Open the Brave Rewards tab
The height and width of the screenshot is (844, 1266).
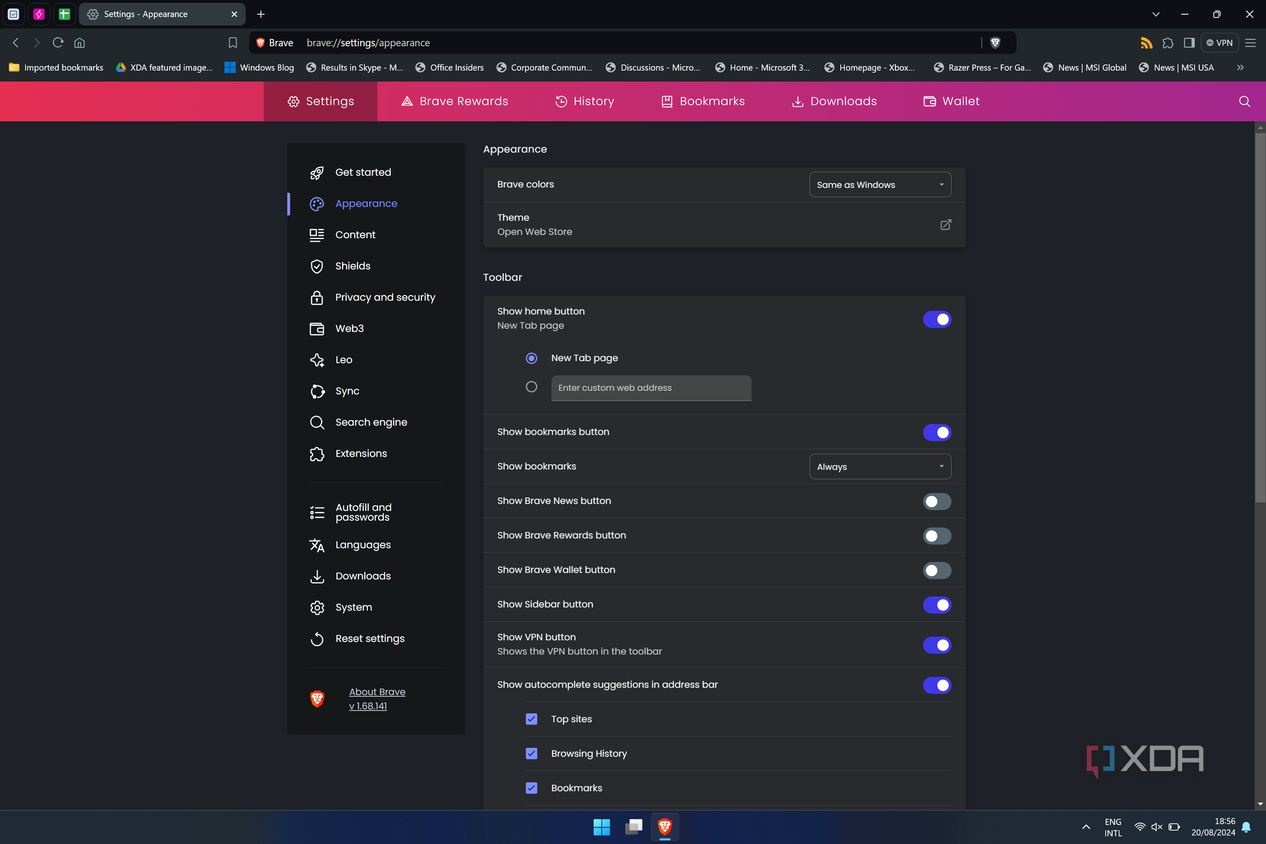click(x=454, y=101)
